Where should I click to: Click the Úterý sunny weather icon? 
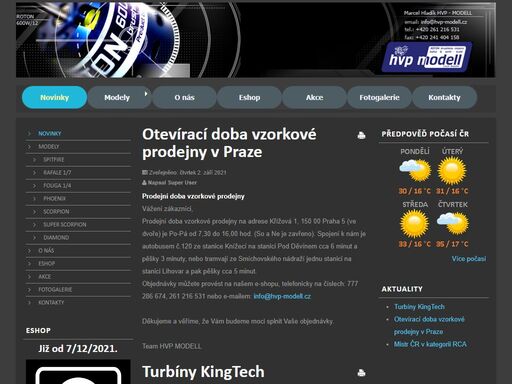[x=452, y=170]
